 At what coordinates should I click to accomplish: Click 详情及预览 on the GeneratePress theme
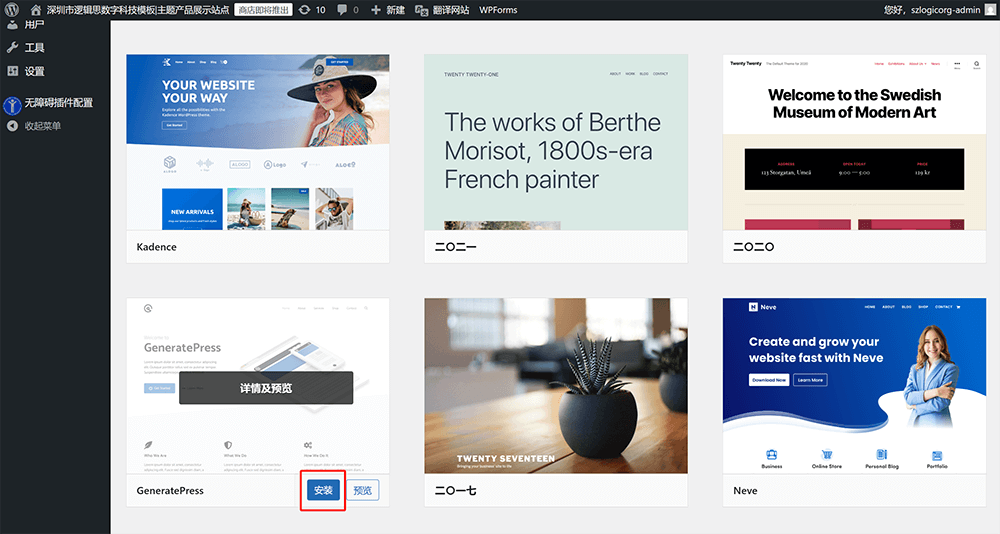pyautogui.click(x=266, y=388)
